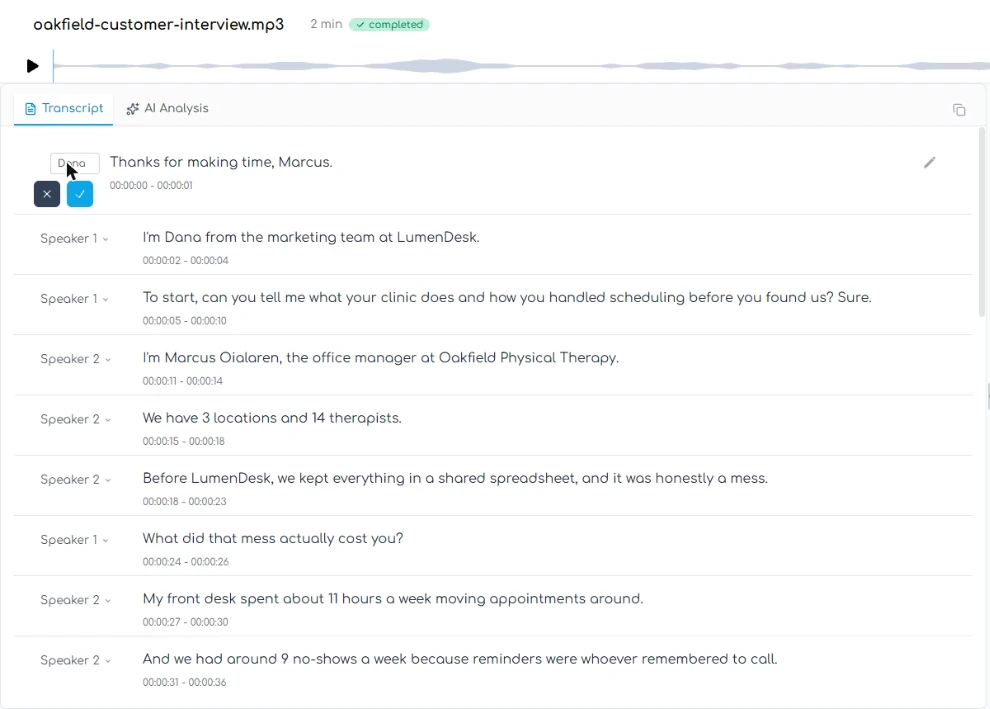This screenshot has width=990, height=709.
Task: Seek within the audio waveform timeline
Action: 521,66
